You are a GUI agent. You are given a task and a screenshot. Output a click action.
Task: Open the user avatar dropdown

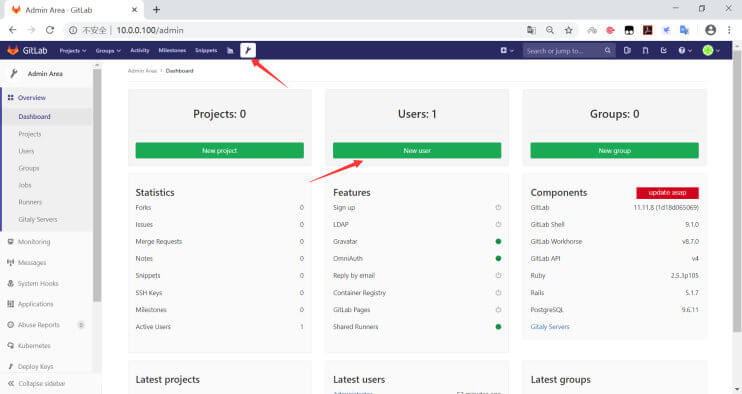click(x=711, y=51)
